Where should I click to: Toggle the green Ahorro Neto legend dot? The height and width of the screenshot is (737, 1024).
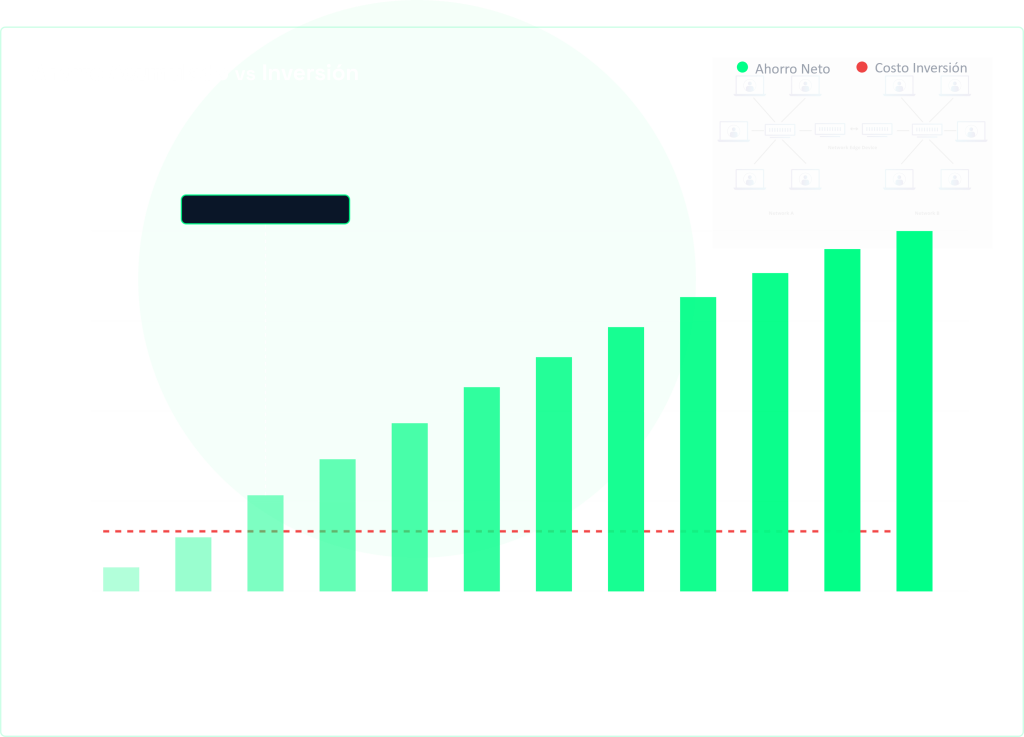[x=742, y=68]
